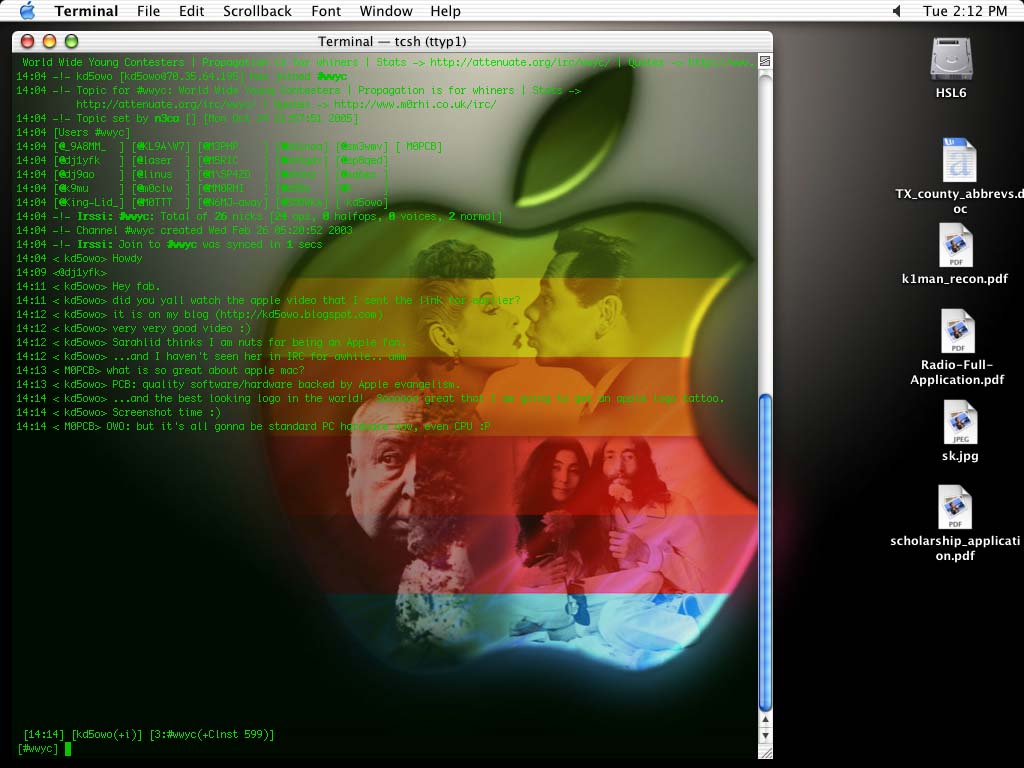
Task: Open the Apple menu
Action: point(27,10)
